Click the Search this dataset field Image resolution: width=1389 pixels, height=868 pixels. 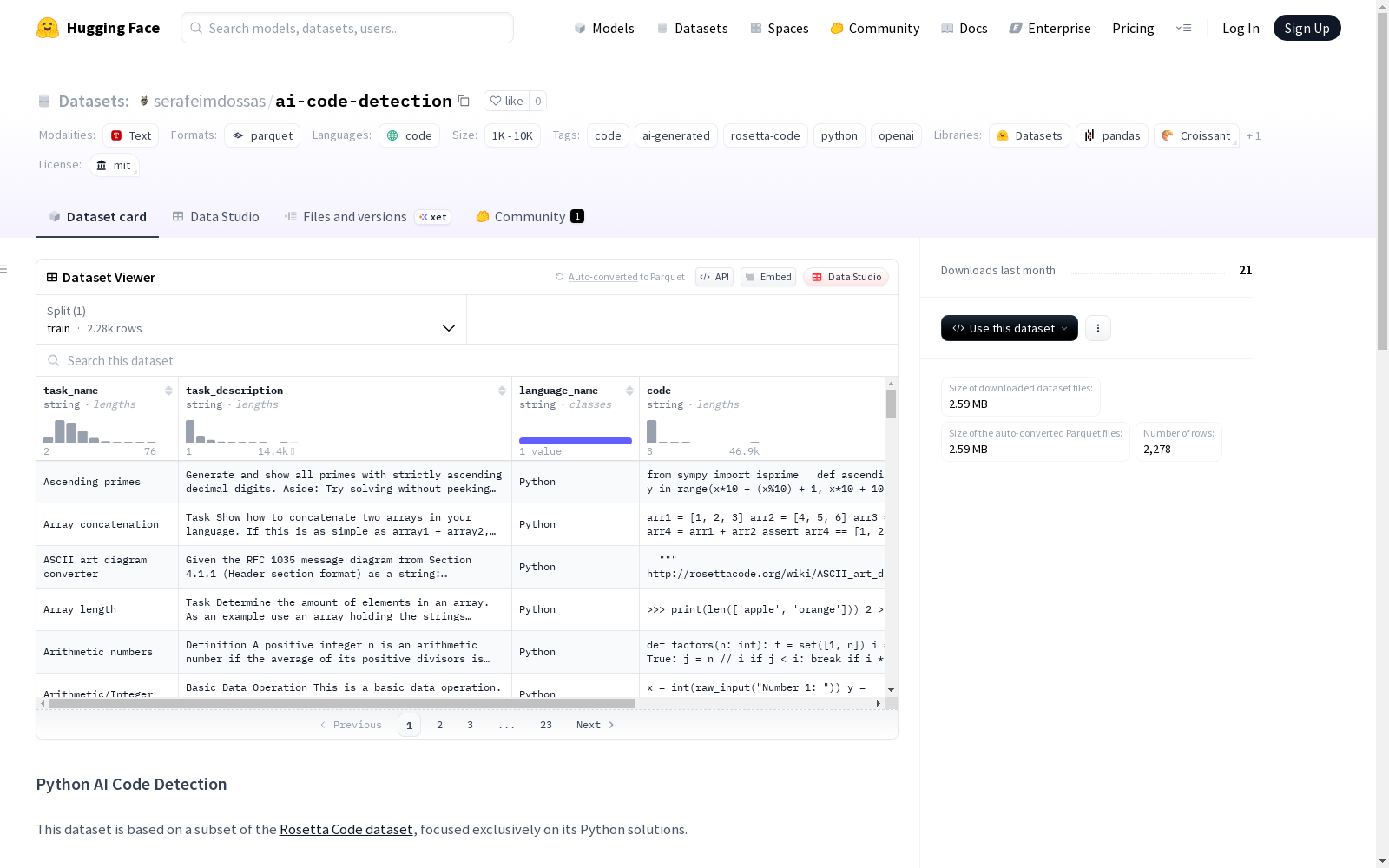(x=467, y=360)
